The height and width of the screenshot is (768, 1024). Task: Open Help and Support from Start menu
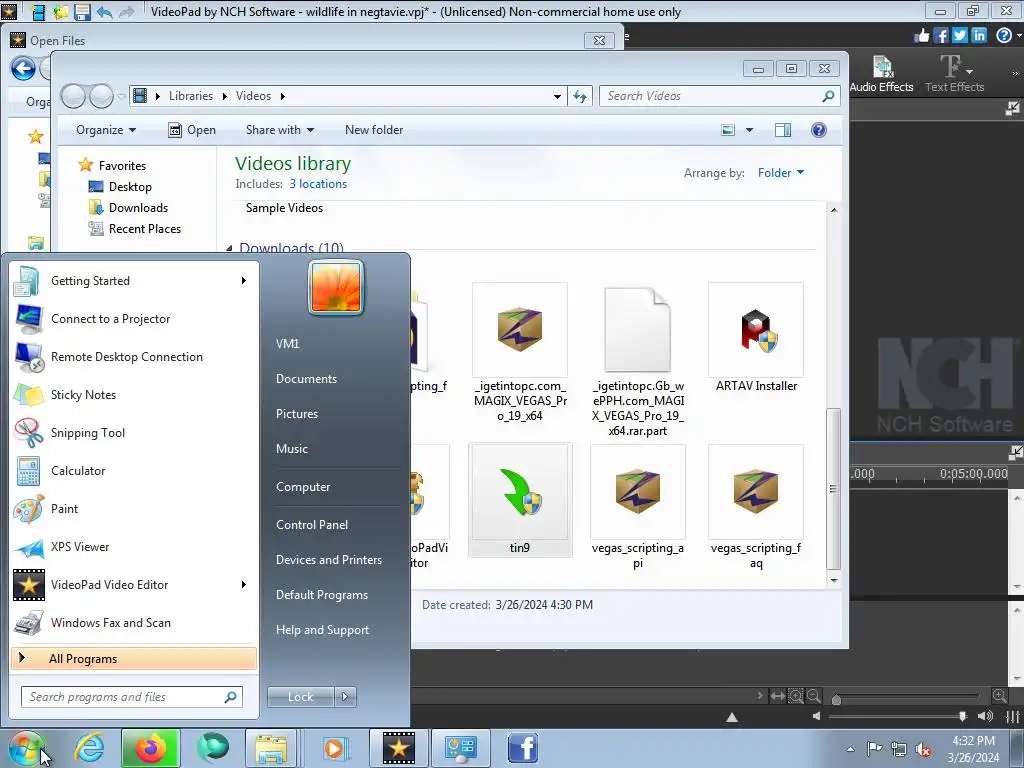click(322, 630)
